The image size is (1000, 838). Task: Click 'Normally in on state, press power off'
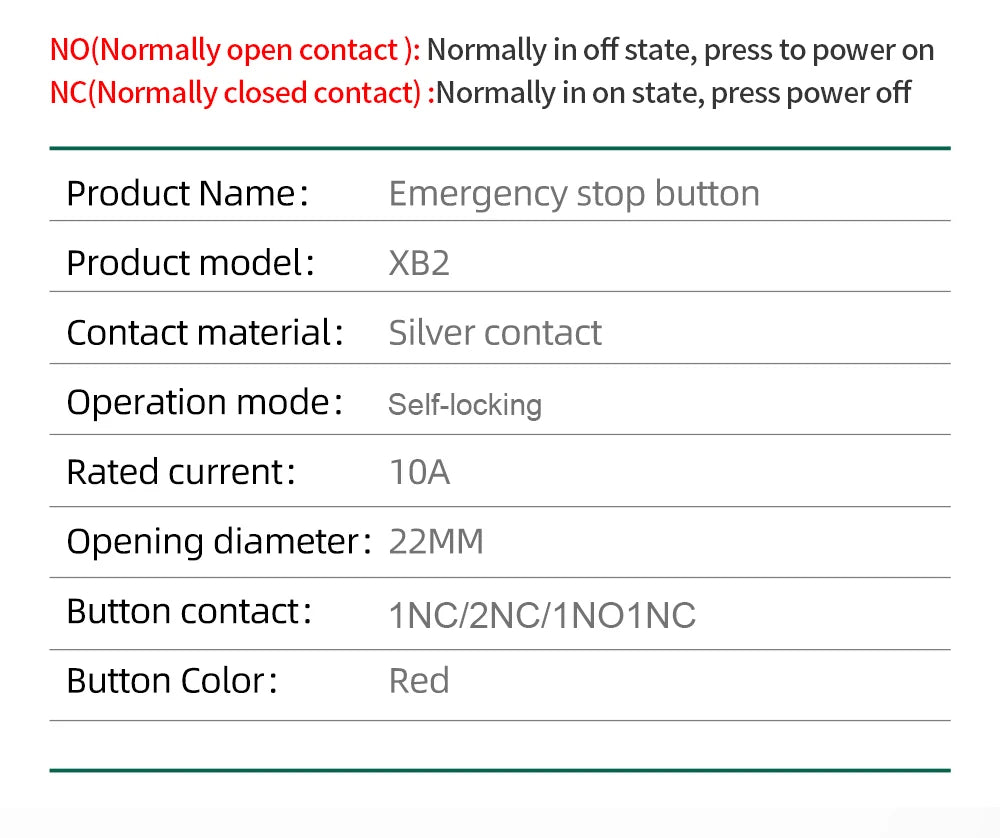673,93
